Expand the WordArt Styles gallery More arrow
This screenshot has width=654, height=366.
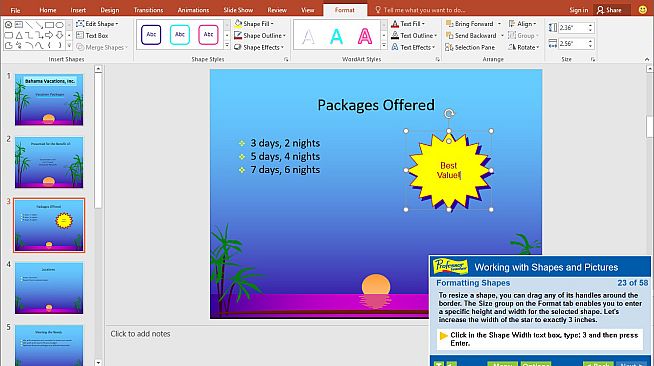(384, 45)
